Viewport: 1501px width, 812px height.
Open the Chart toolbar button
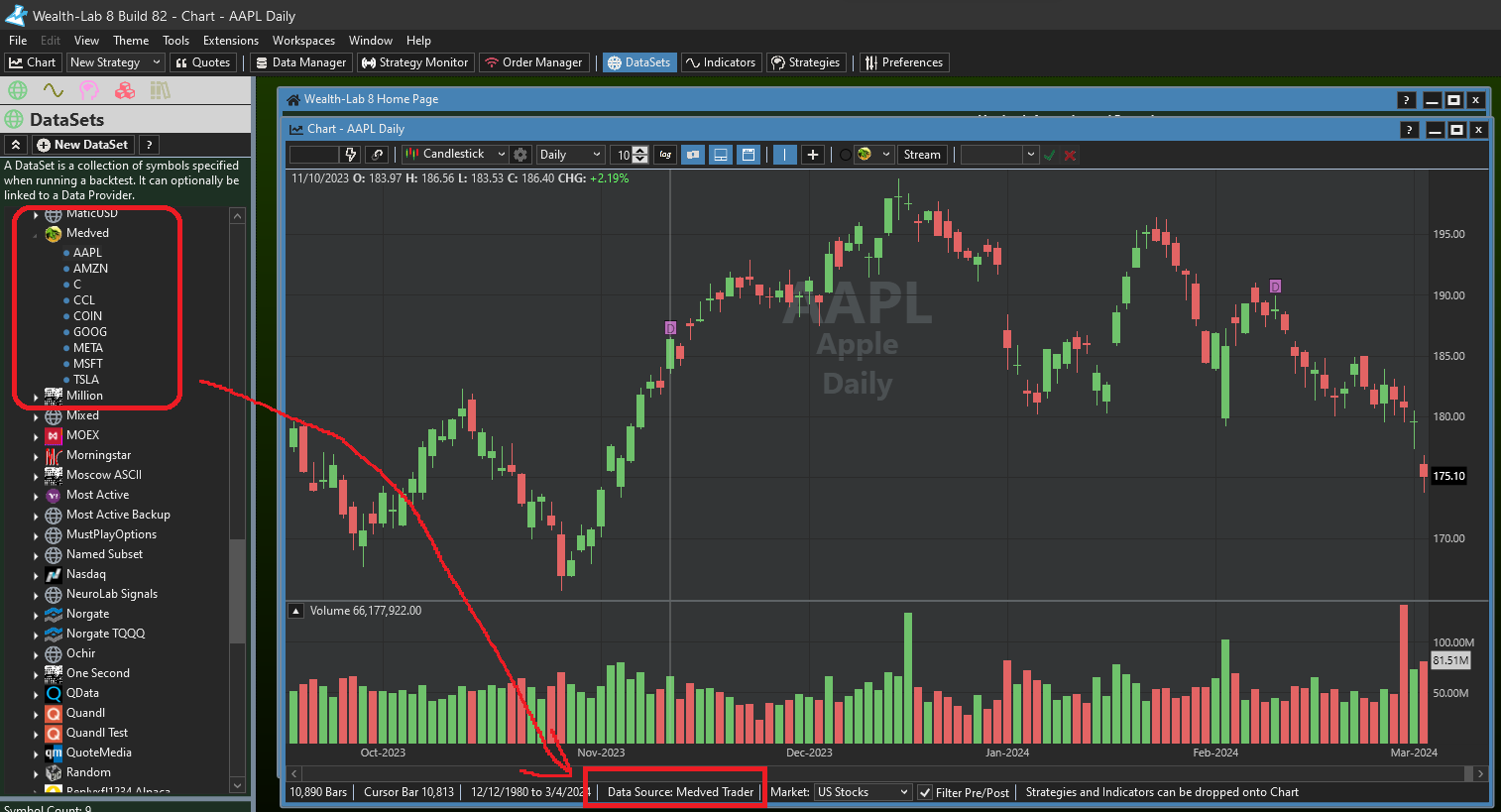33,62
